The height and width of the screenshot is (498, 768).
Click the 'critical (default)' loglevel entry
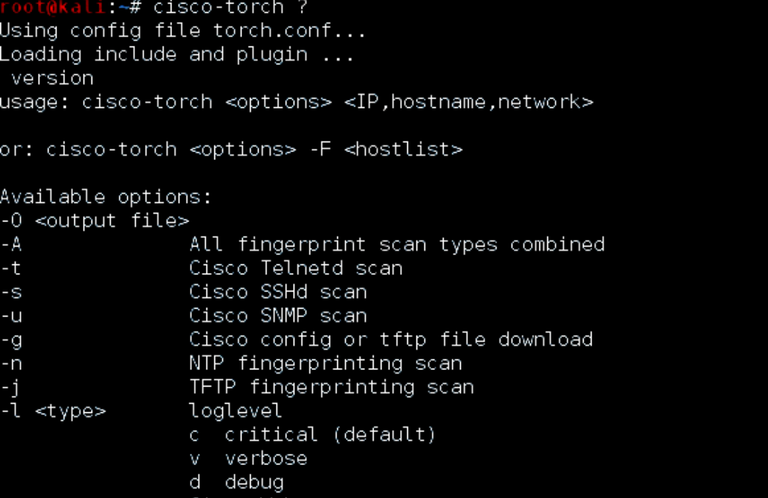(x=330, y=435)
